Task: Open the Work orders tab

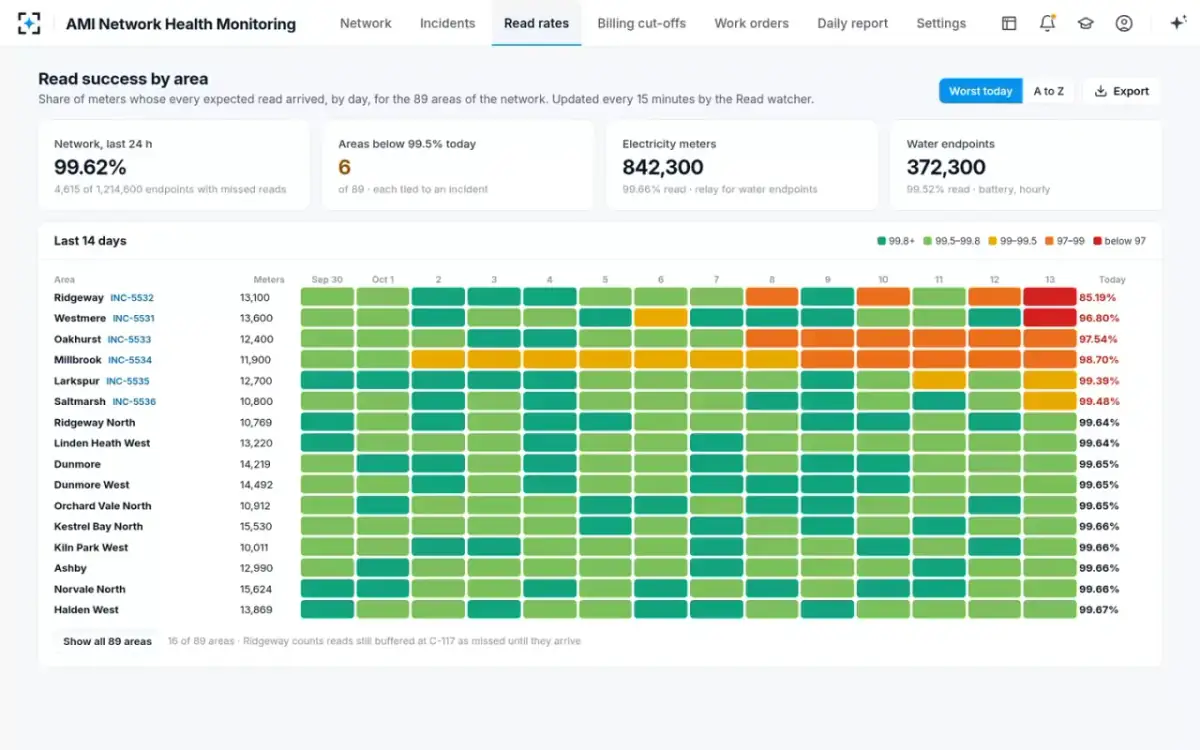Action: 751,23
